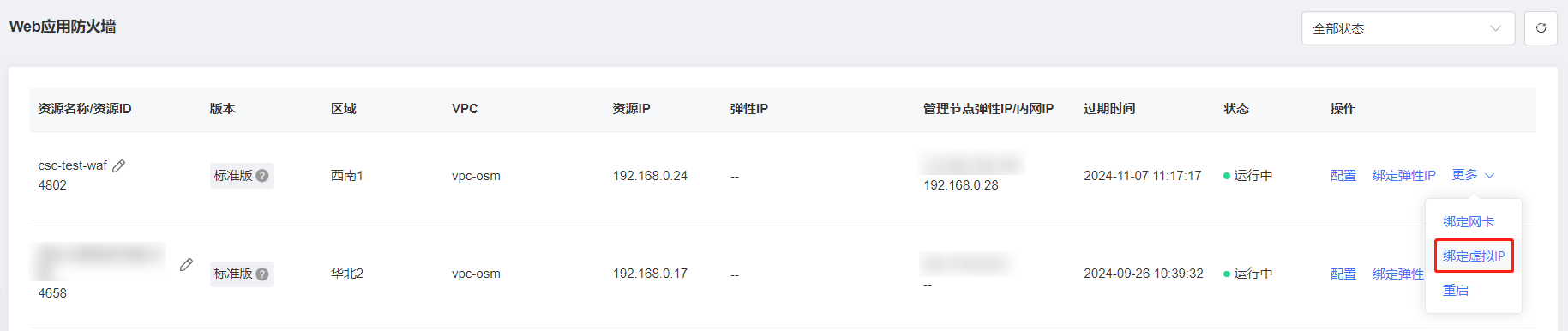The width and height of the screenshot is (1568, 331).
Task: Open 配置 for resource 4658
Action: pyautogui.click(x=1343, y=274)
